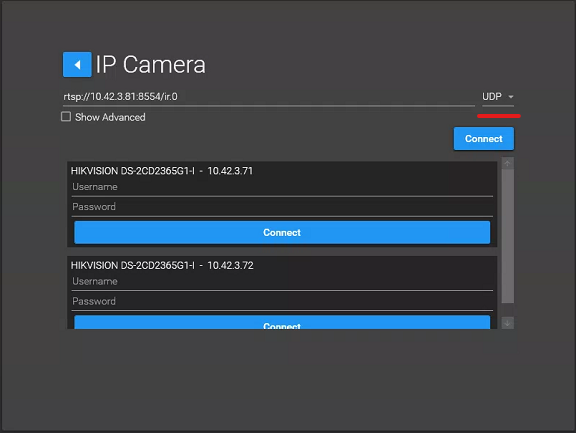The width and height of the screenshot is (576, 433).
Task: Select the HIKVISION 10.42.3.71 camera title
Action: coord(162,171)
